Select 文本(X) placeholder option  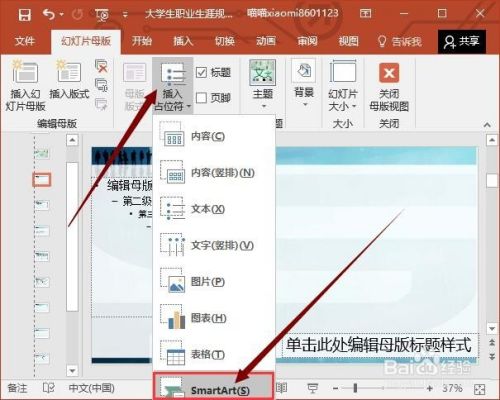coord(213,209)
